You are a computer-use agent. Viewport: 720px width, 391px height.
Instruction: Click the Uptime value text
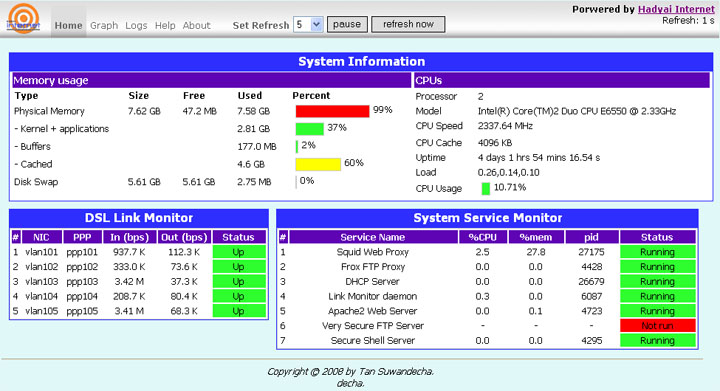tap(539, 157)
